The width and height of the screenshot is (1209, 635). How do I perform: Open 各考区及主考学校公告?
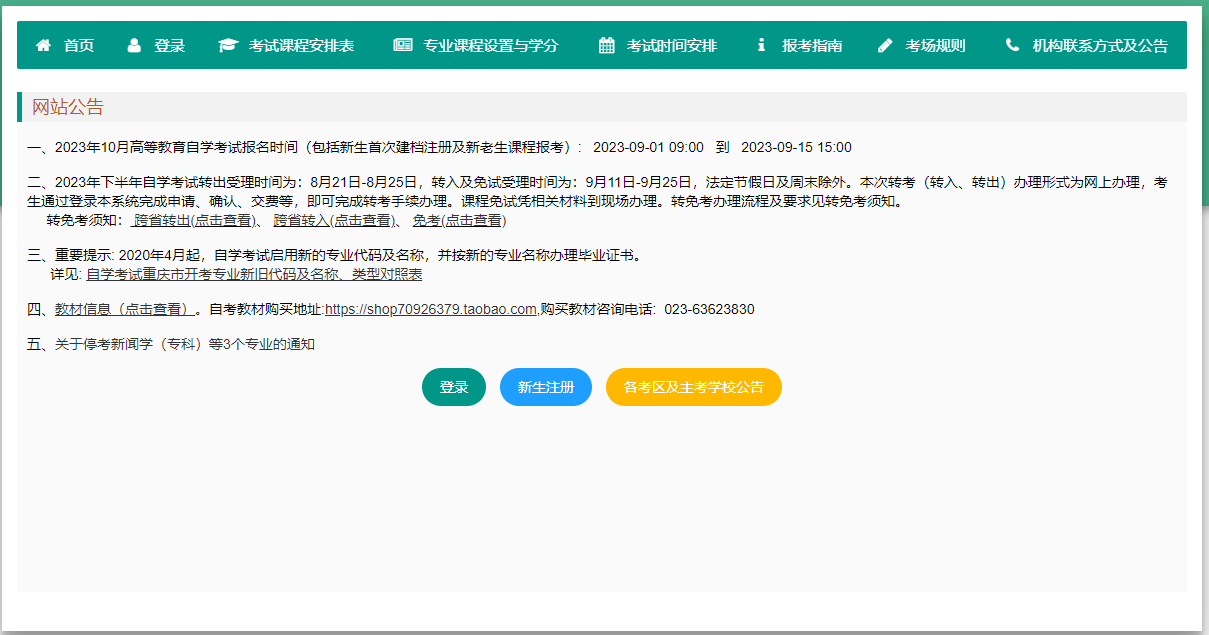point(693,386)
